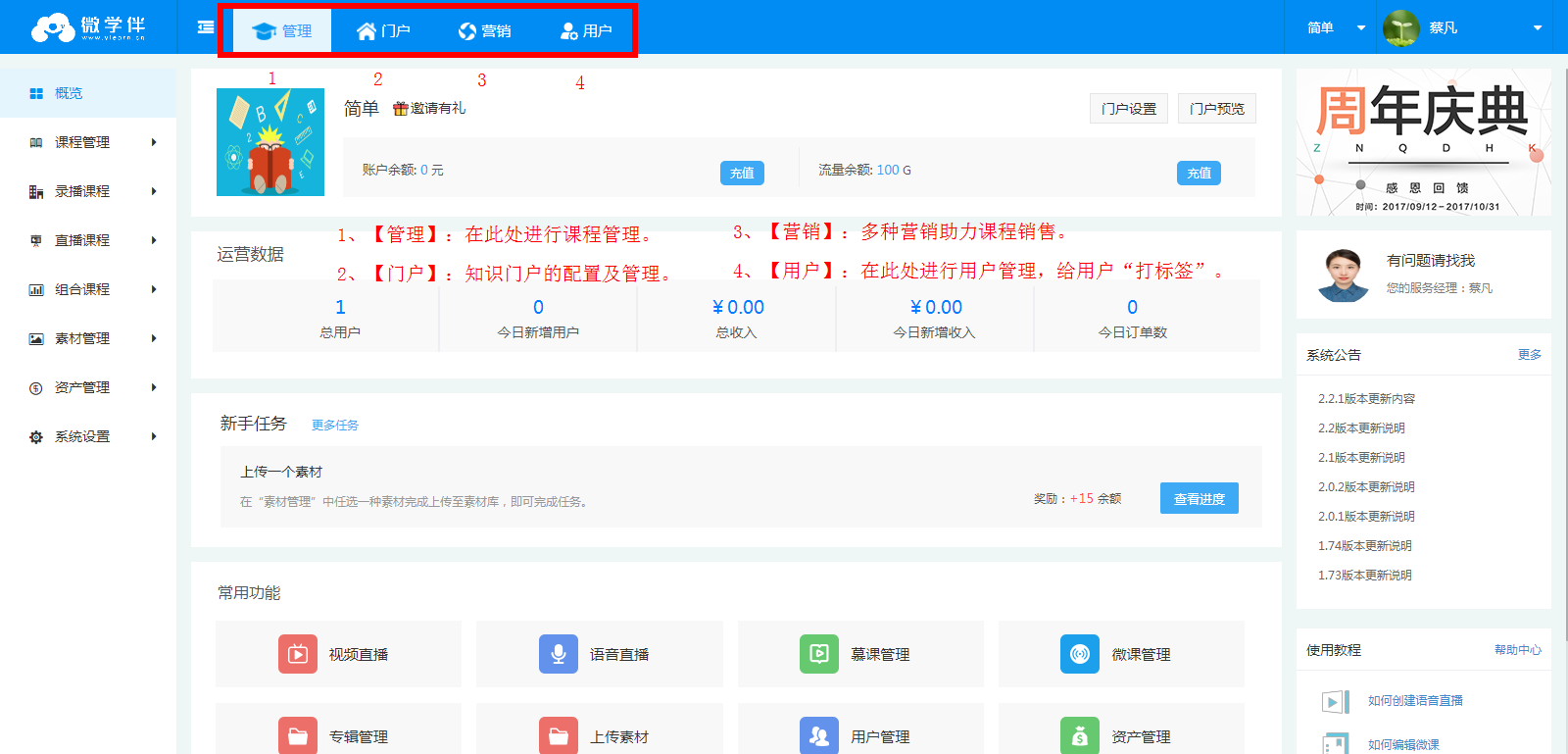This screenshot has height=754, width=1568.
Task: Click the 微学伴 logo
Action: (x=87, y=26)
